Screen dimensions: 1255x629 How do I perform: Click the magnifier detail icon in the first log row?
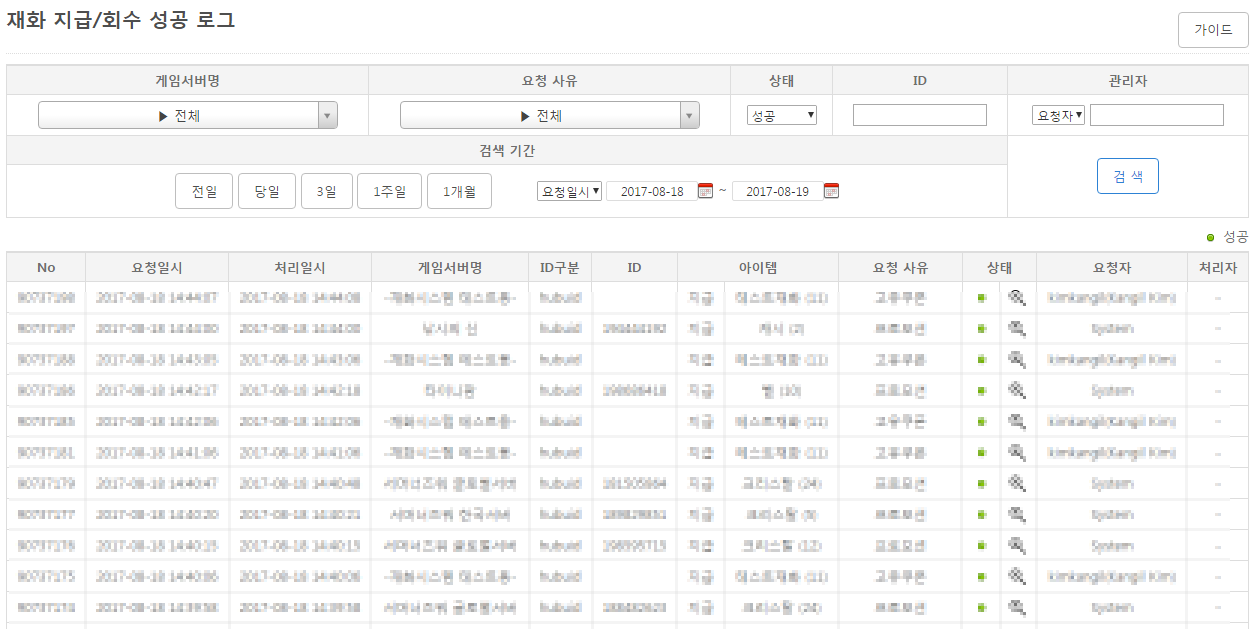1017,297
